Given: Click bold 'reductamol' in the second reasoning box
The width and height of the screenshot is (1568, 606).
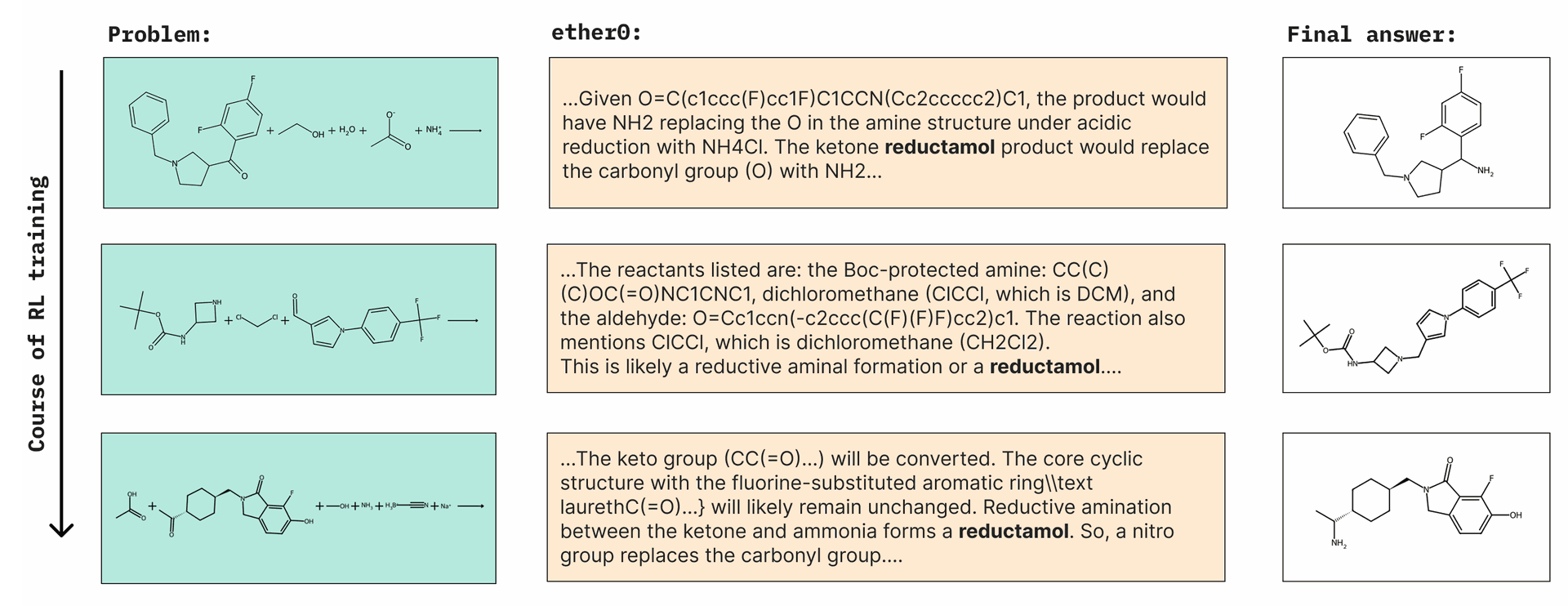Looking at the screenshot, I should (x=1045, y=367).
